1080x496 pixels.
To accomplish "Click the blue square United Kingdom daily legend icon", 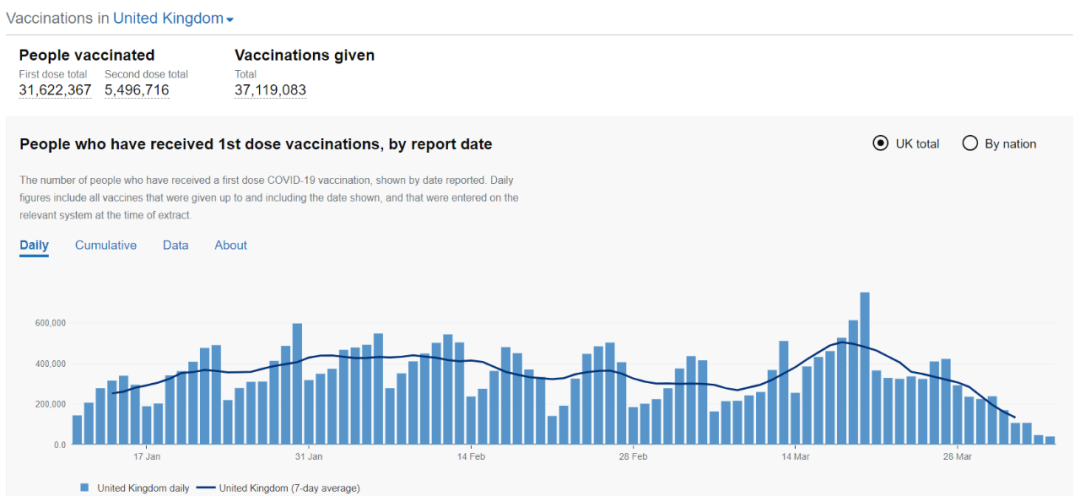I will [x=84, y=488].
